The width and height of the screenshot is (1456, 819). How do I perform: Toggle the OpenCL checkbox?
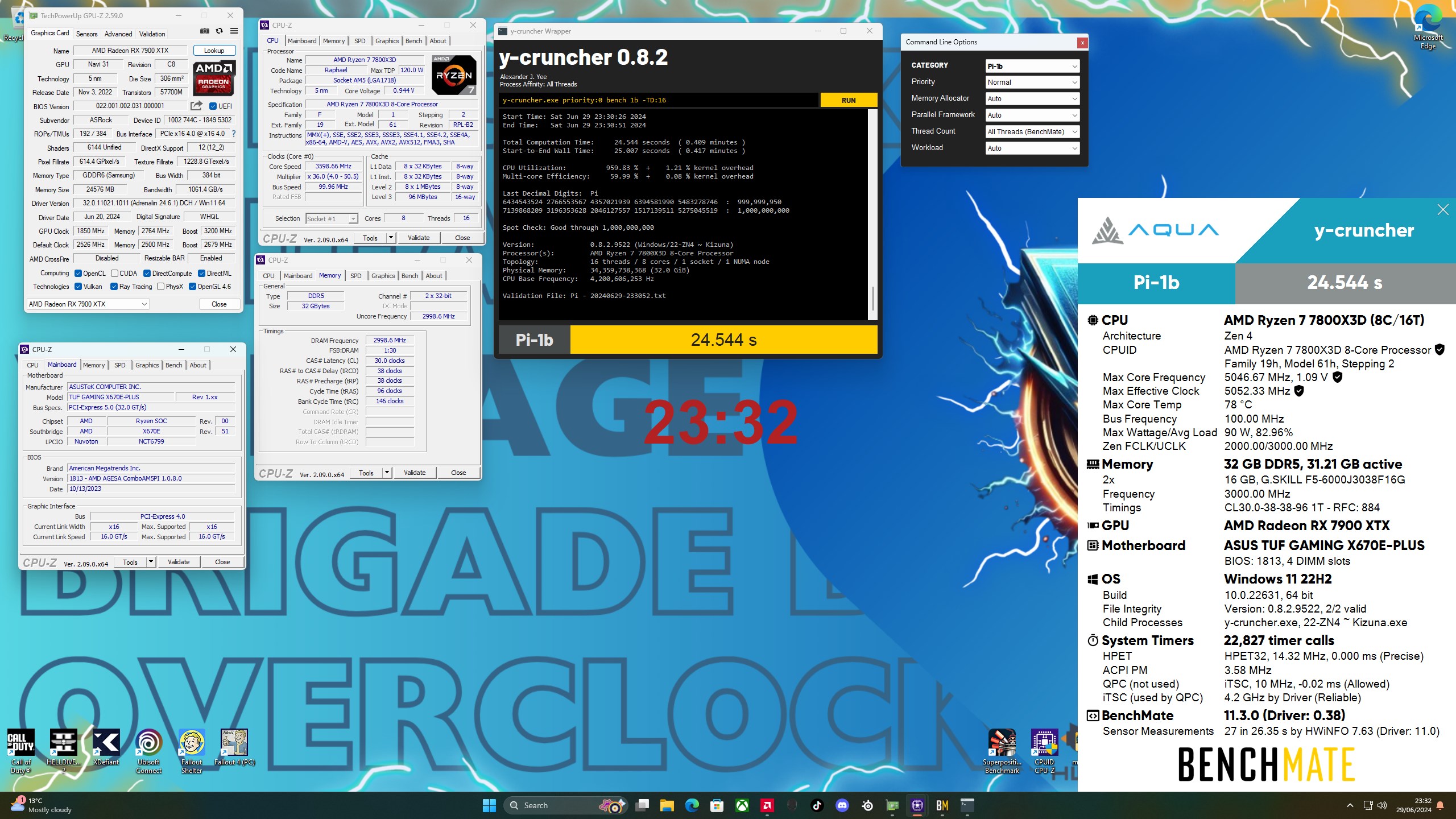[78, 274]
